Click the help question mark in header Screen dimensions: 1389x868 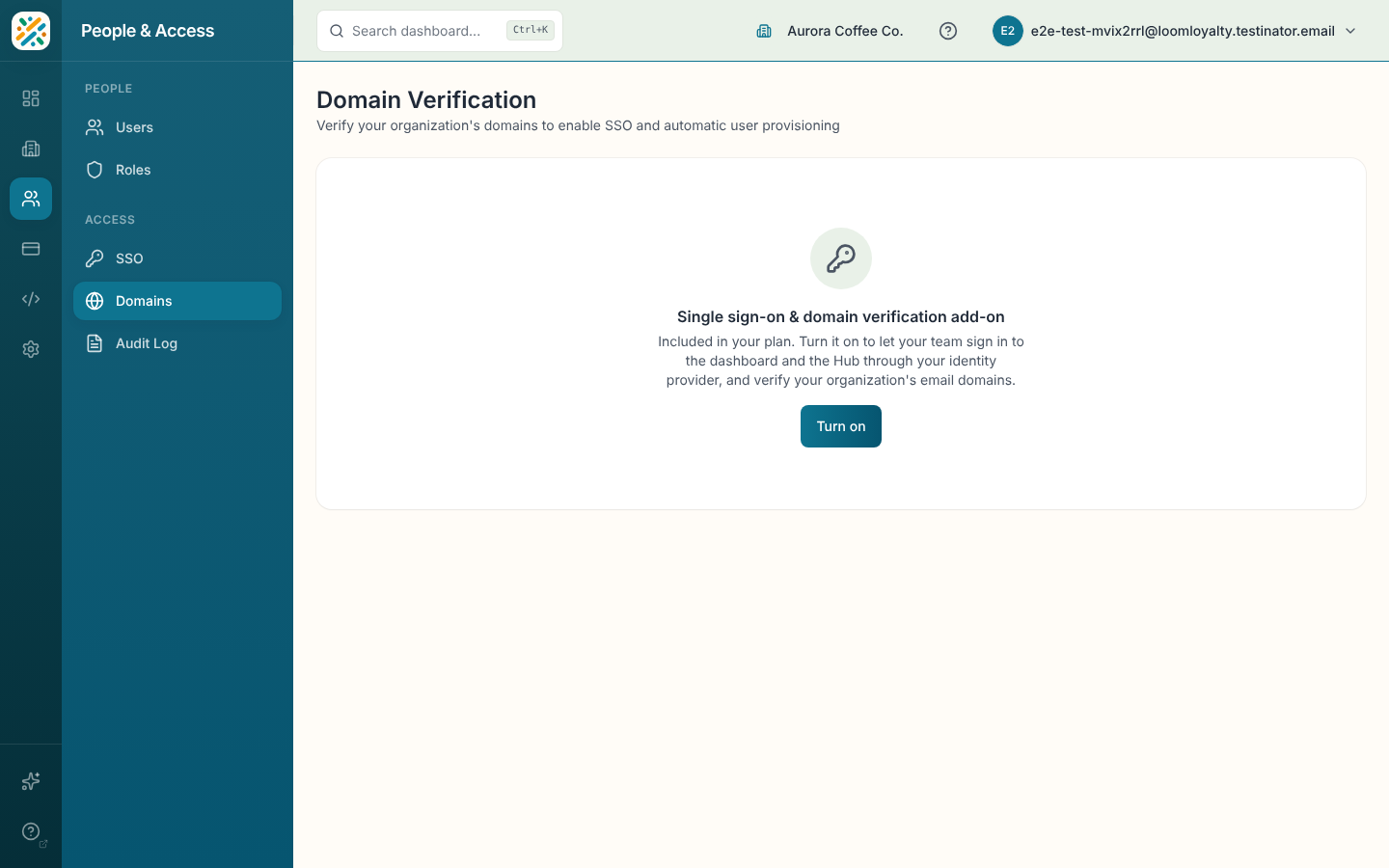948,31
